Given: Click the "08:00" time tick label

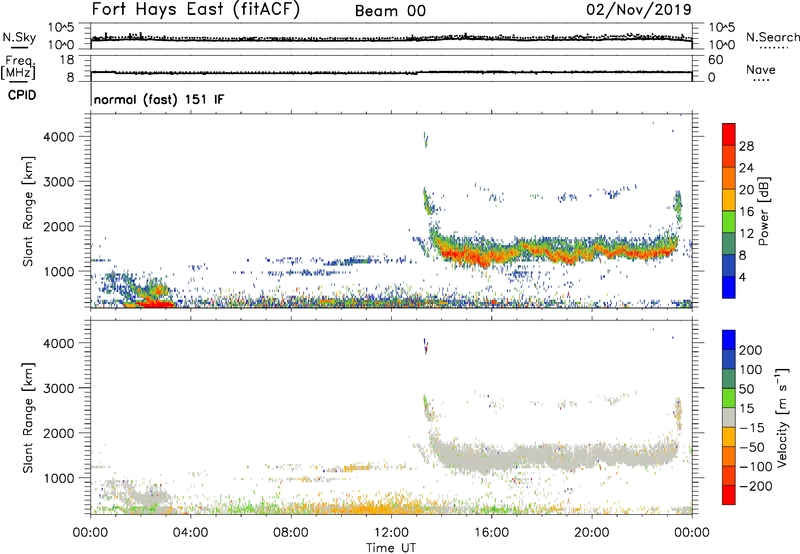Looking at the screenshot, I should point(291,533).
